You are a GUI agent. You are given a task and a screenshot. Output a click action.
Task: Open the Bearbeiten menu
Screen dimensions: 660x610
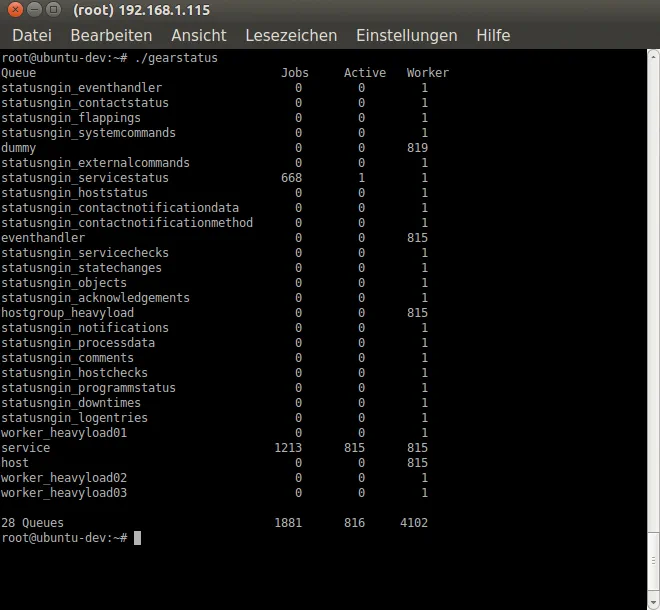click(111, 35)
